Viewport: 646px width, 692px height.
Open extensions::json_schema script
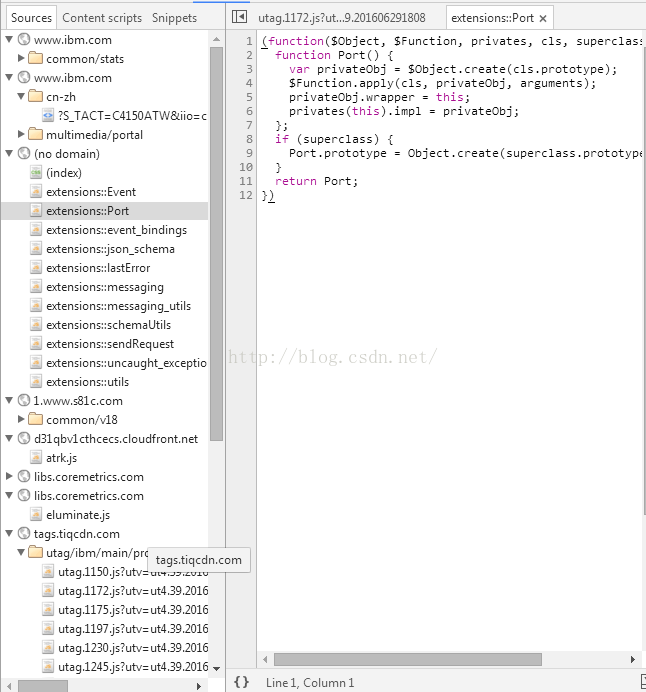110,249
